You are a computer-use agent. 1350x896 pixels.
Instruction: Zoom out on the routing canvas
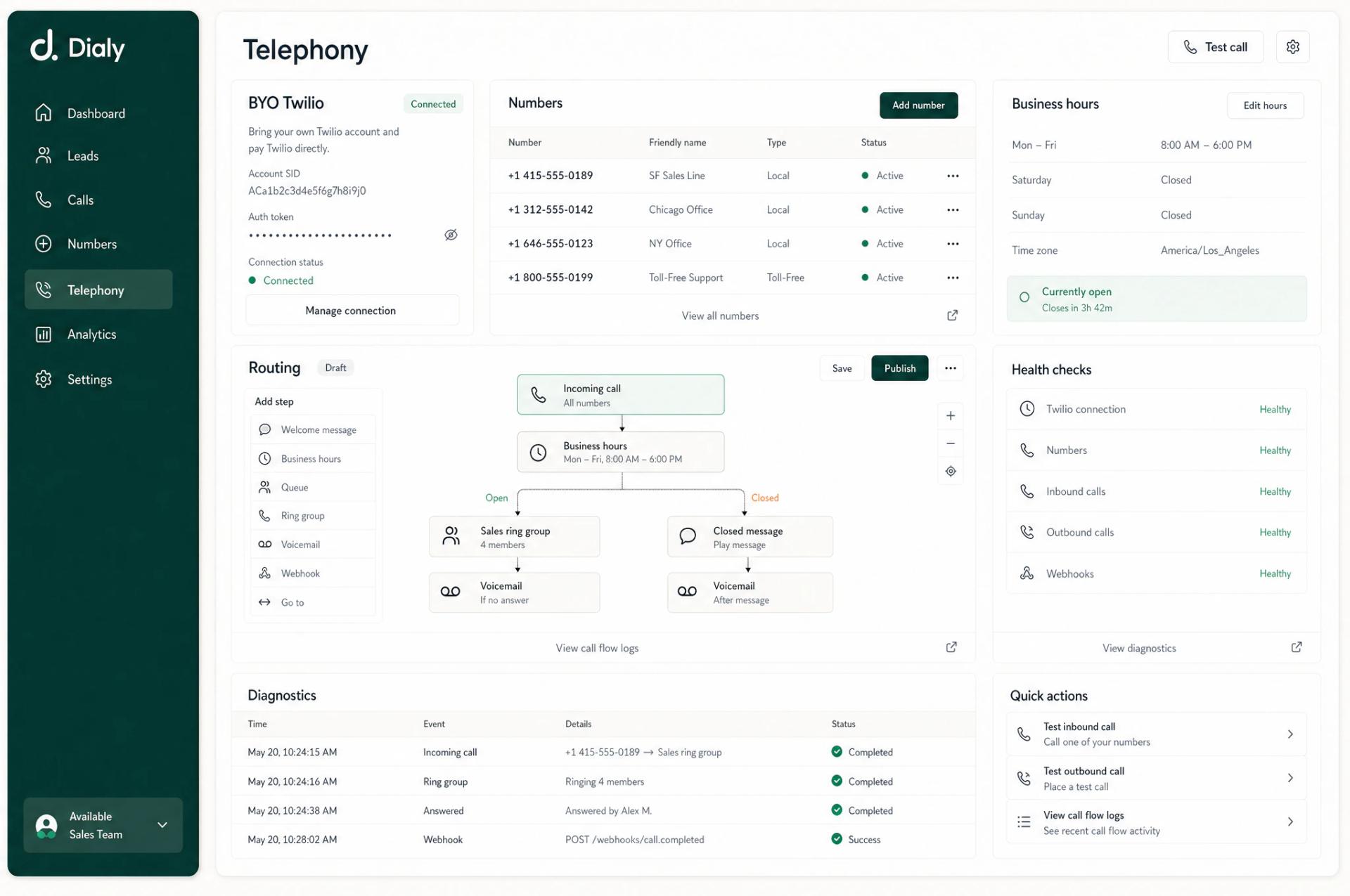click(950, 443)
